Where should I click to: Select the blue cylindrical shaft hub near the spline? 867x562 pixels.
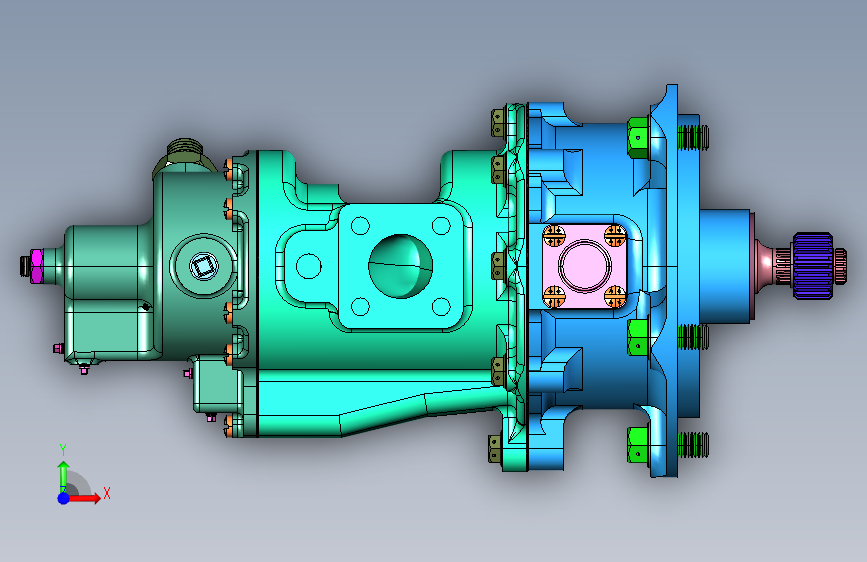(x=724, y=266)
